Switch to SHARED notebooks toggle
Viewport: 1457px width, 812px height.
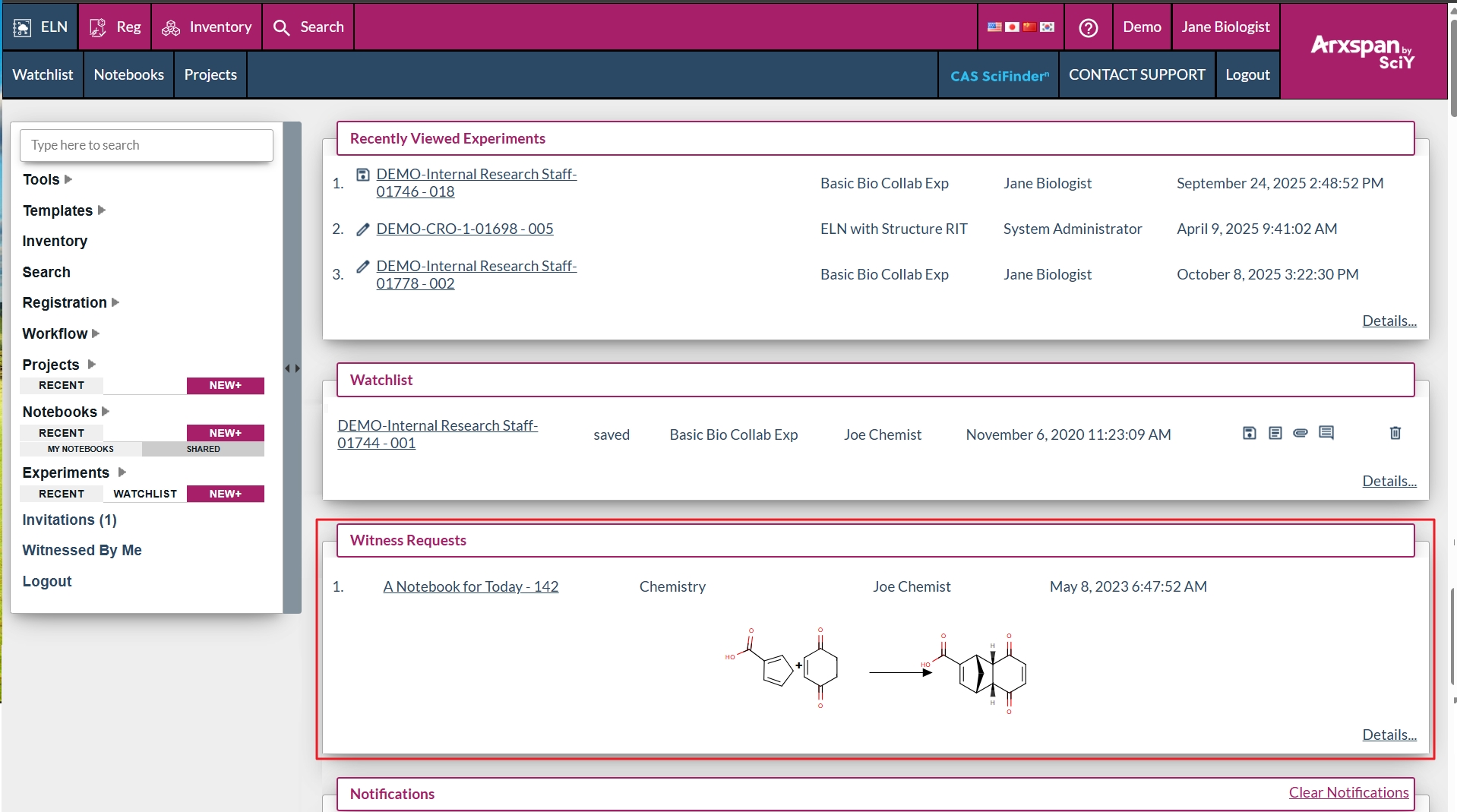click(203, 449)
